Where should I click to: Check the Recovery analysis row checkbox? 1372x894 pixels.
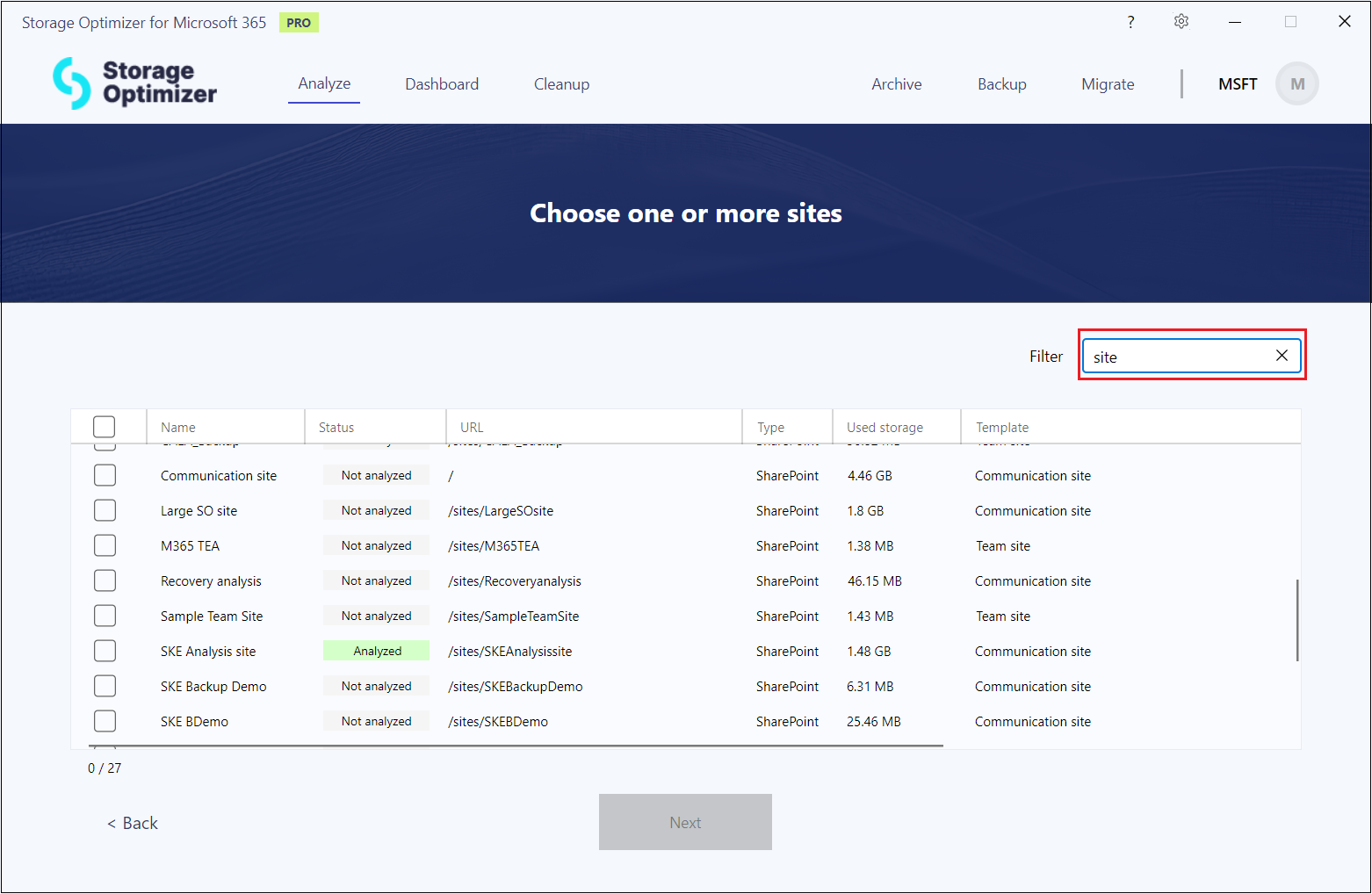(105, 580)
